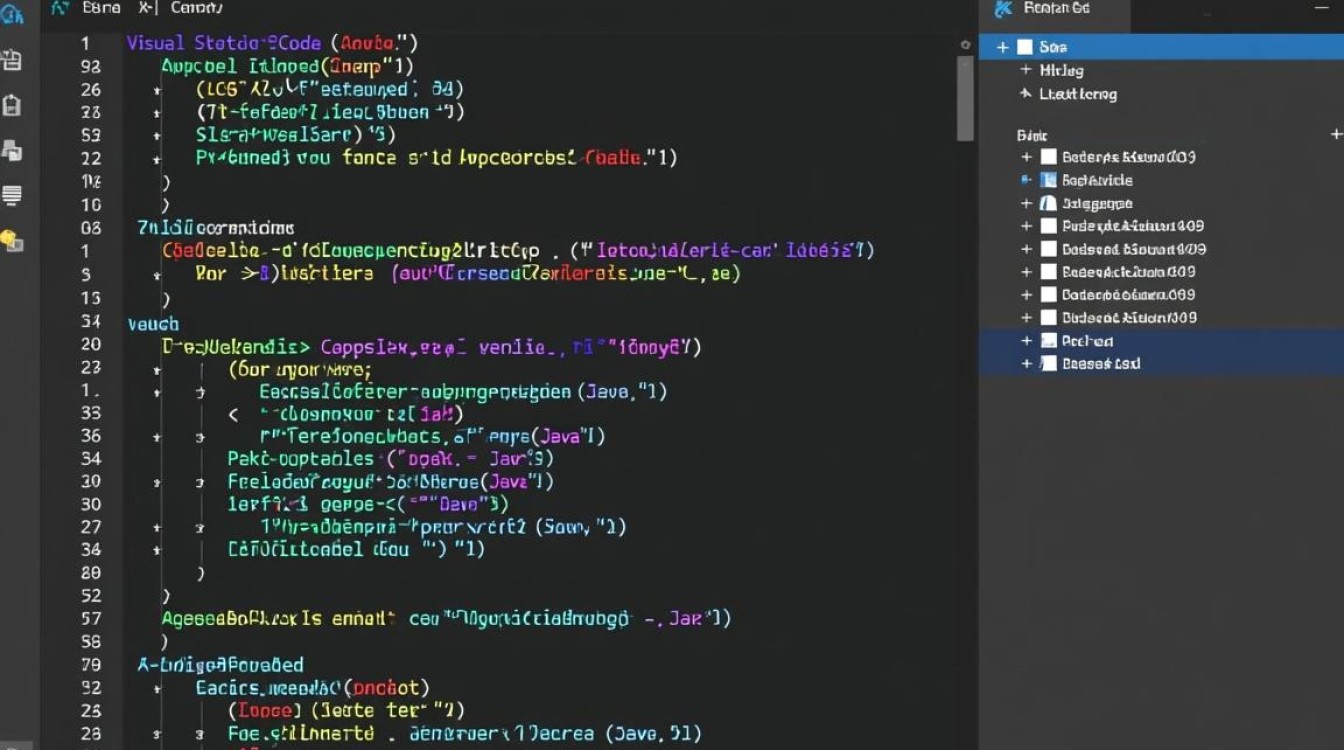Click the yellow icon in left sidebar
Image resolution: width=1344 pixels, height=750 pixels.
(12, 240)
